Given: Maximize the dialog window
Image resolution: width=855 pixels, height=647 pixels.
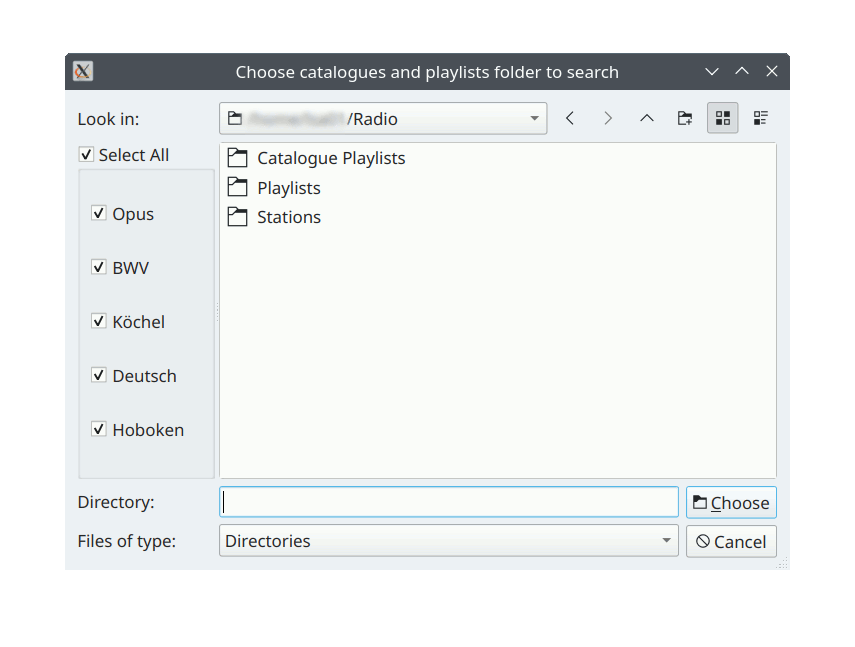Looking at the screenshot, I should [x=742, y=71].
